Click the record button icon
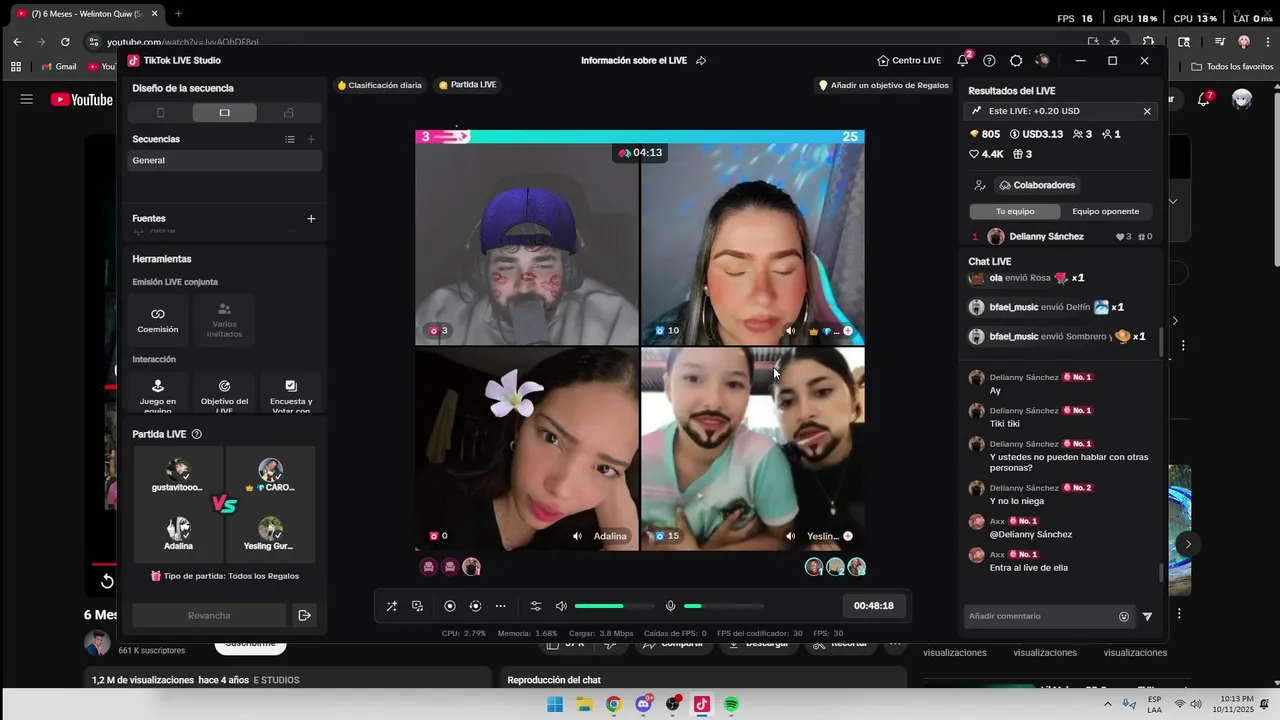1280x720 pixels. (450, 606)
